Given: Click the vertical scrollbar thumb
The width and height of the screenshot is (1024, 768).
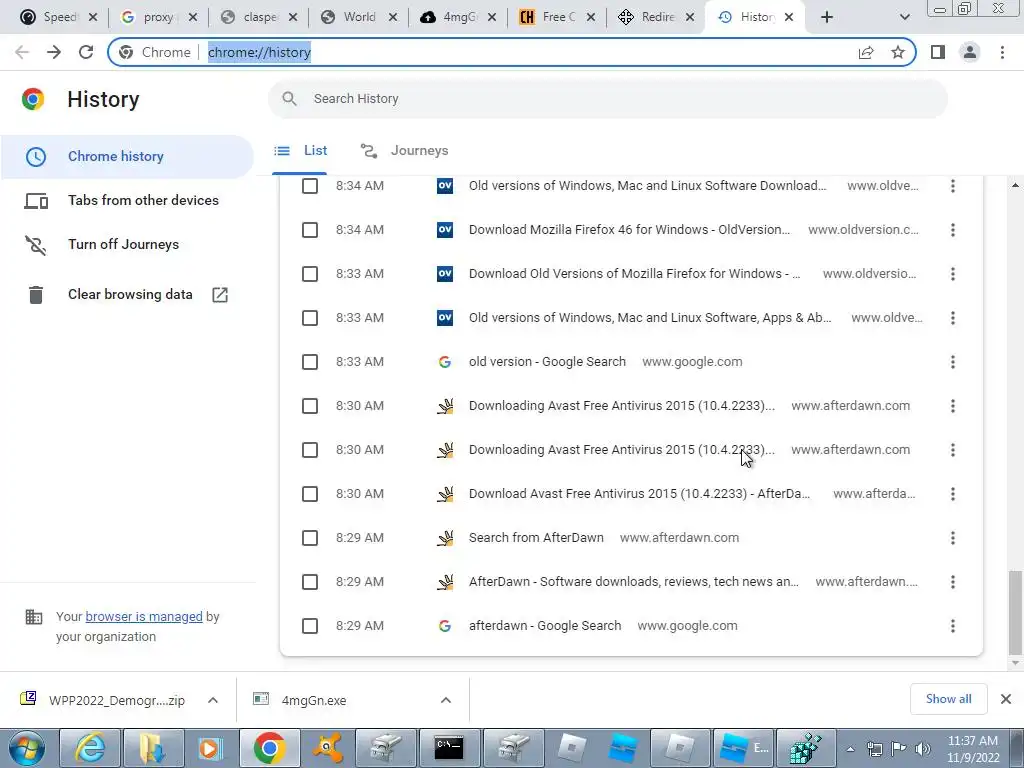Looking at the screenshot, I should pos(1015,612).
